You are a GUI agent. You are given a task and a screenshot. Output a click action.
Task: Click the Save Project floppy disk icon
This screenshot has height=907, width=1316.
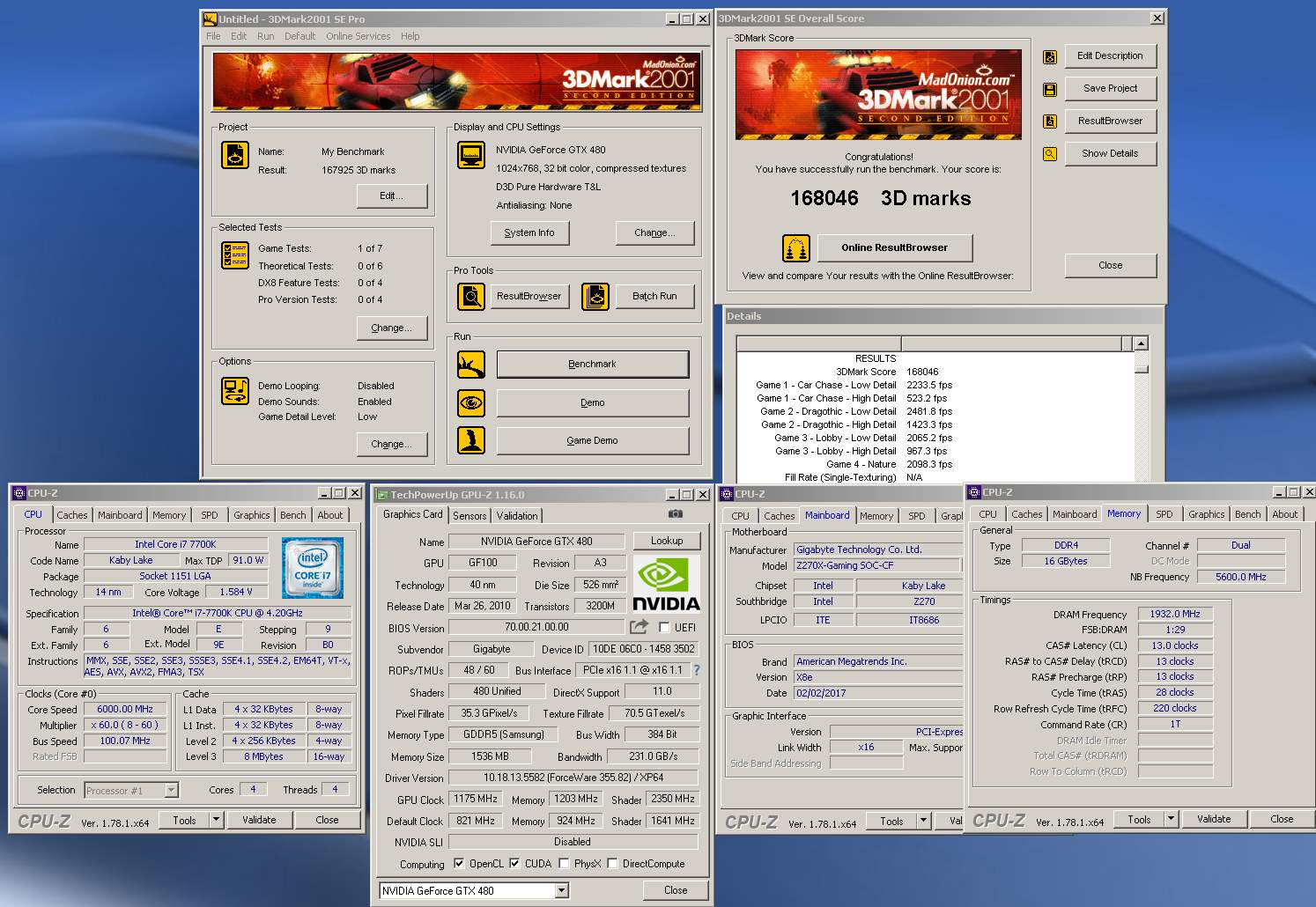coord(1050,90)
